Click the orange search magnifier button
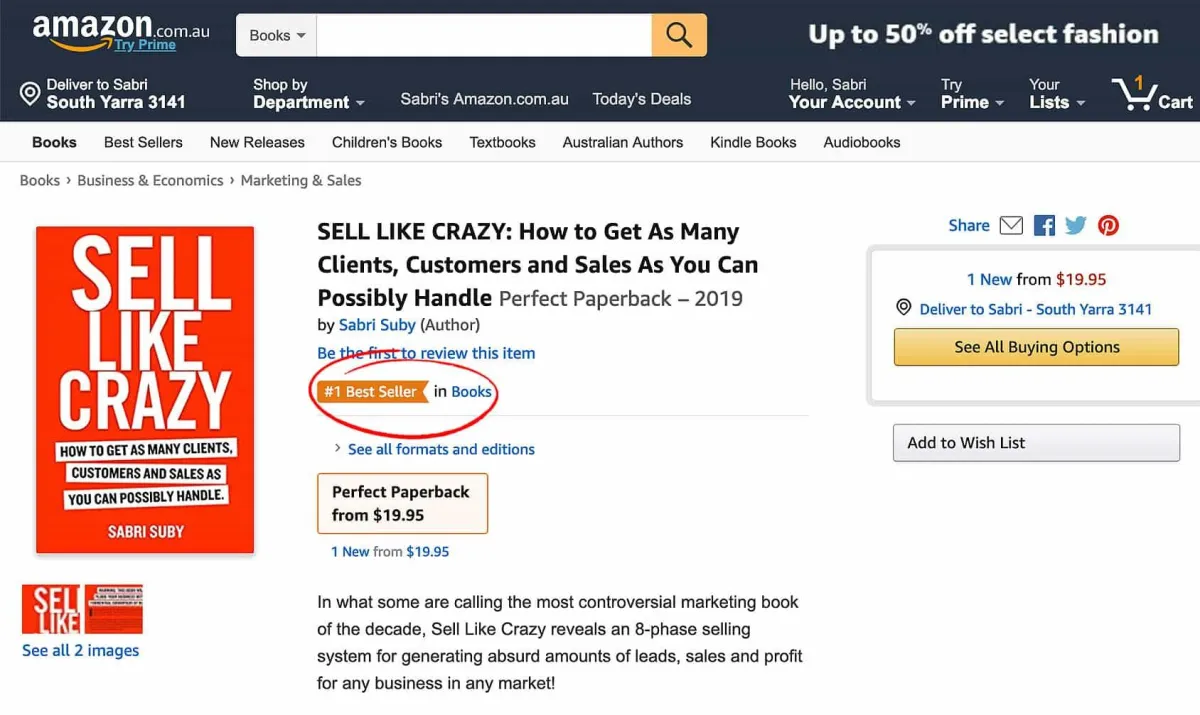Image resolution: width=1200 pixels, height=715 pixels. [679, 35]
